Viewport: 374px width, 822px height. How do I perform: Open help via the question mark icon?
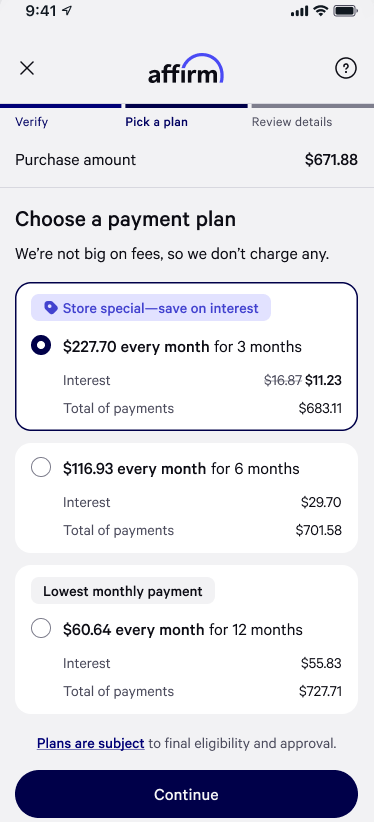[x=346, y=68]
